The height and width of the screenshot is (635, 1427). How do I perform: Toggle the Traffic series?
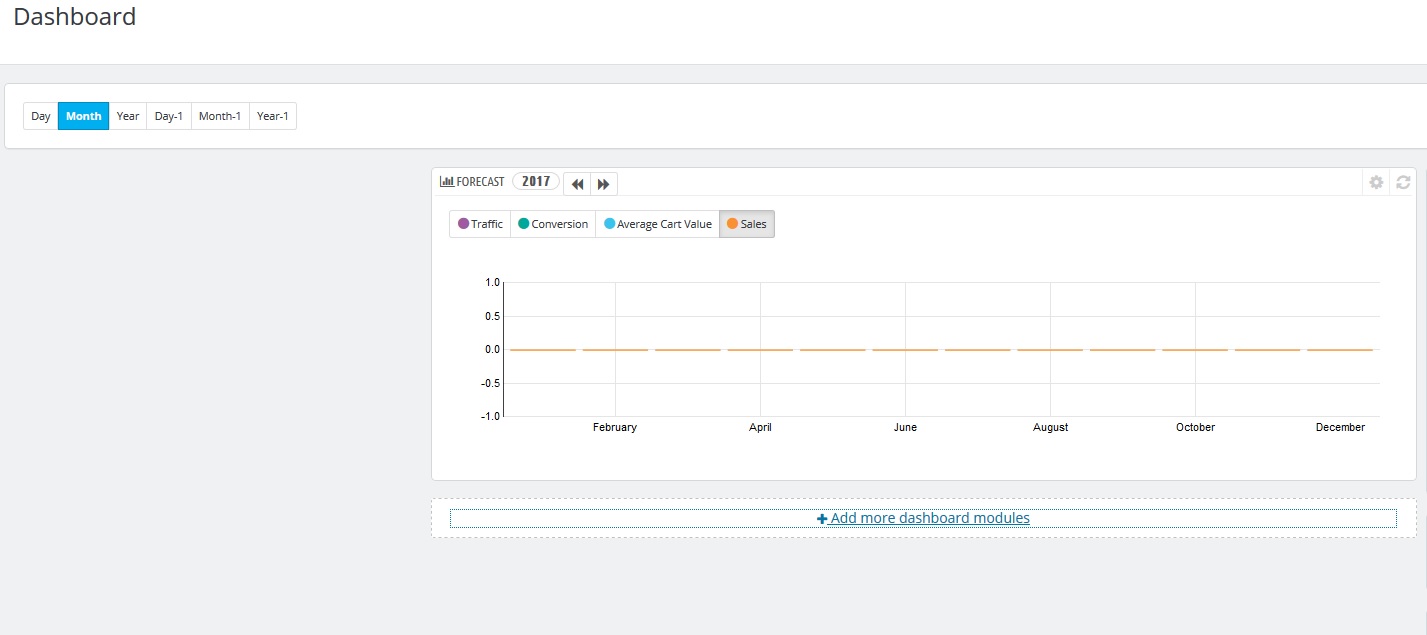480,224
